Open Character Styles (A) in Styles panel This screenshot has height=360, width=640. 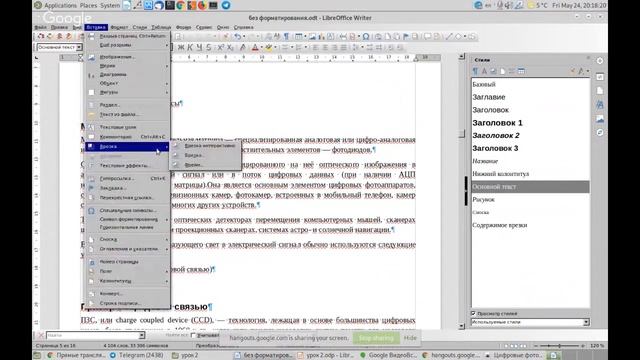click(x=484, y=71)
